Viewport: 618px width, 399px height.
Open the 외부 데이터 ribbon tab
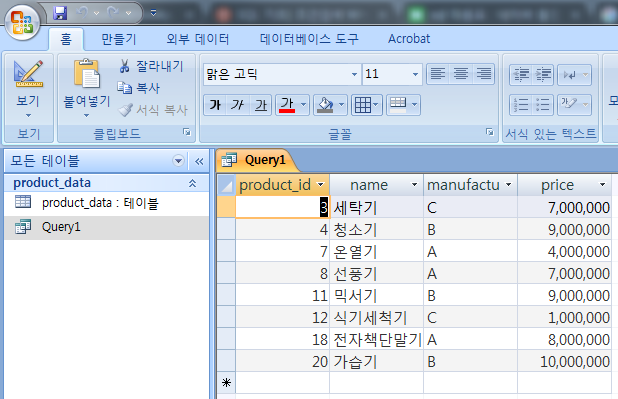(198, 39)
